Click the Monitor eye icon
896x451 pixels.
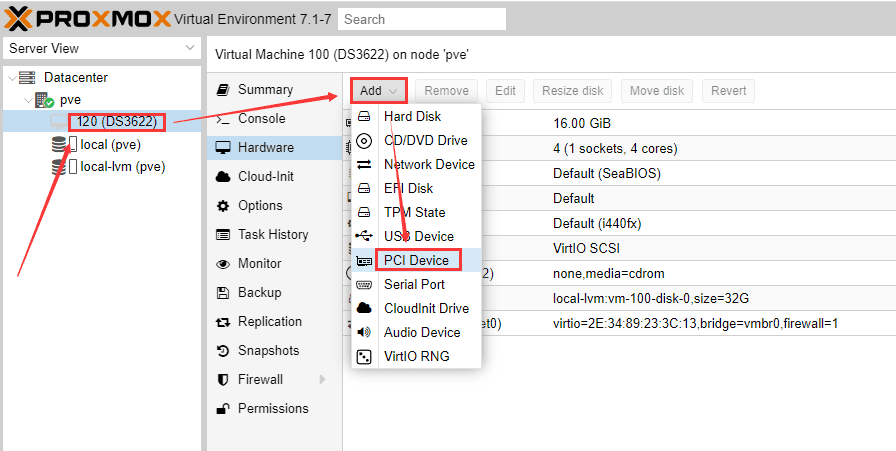[x=223, y=264]
